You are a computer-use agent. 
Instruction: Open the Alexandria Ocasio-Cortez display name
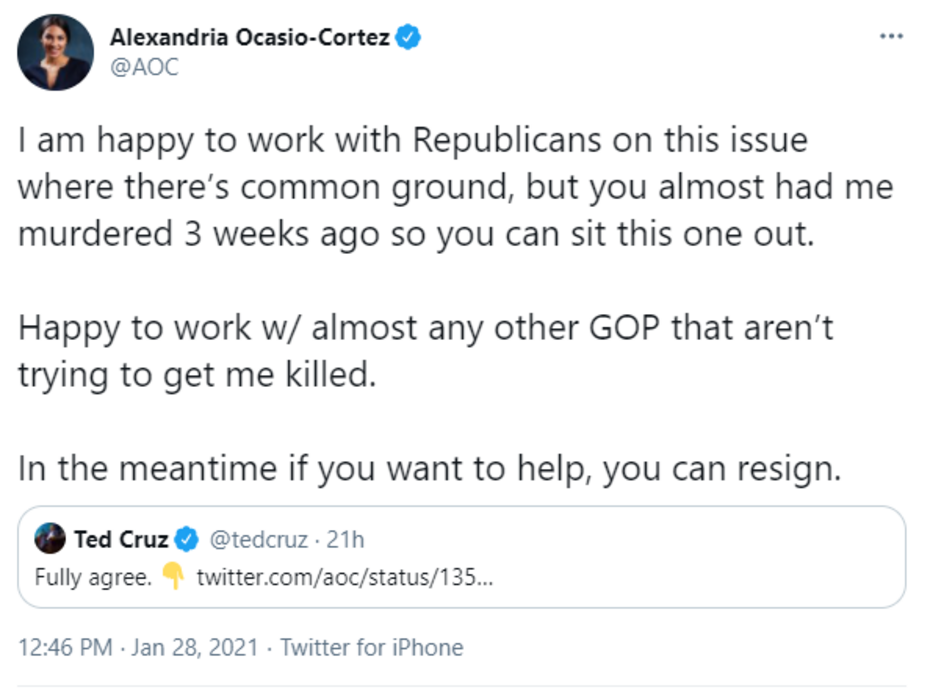click(251, 39)
